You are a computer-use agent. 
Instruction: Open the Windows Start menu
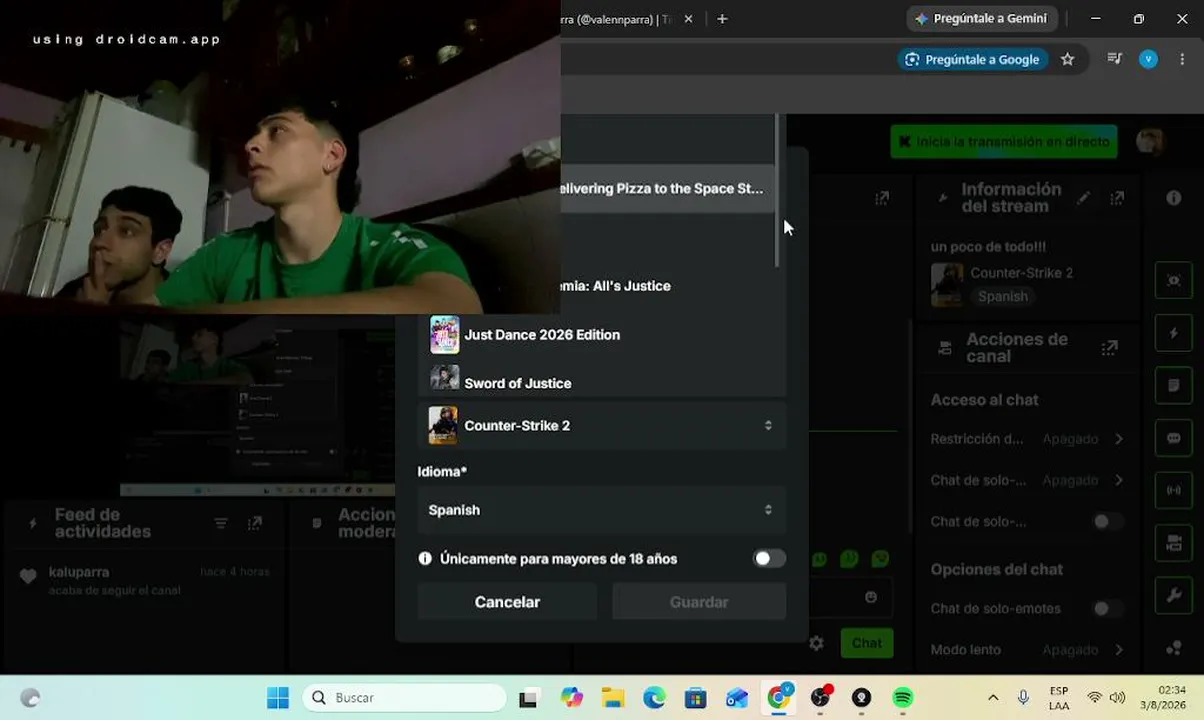point(278,698)
